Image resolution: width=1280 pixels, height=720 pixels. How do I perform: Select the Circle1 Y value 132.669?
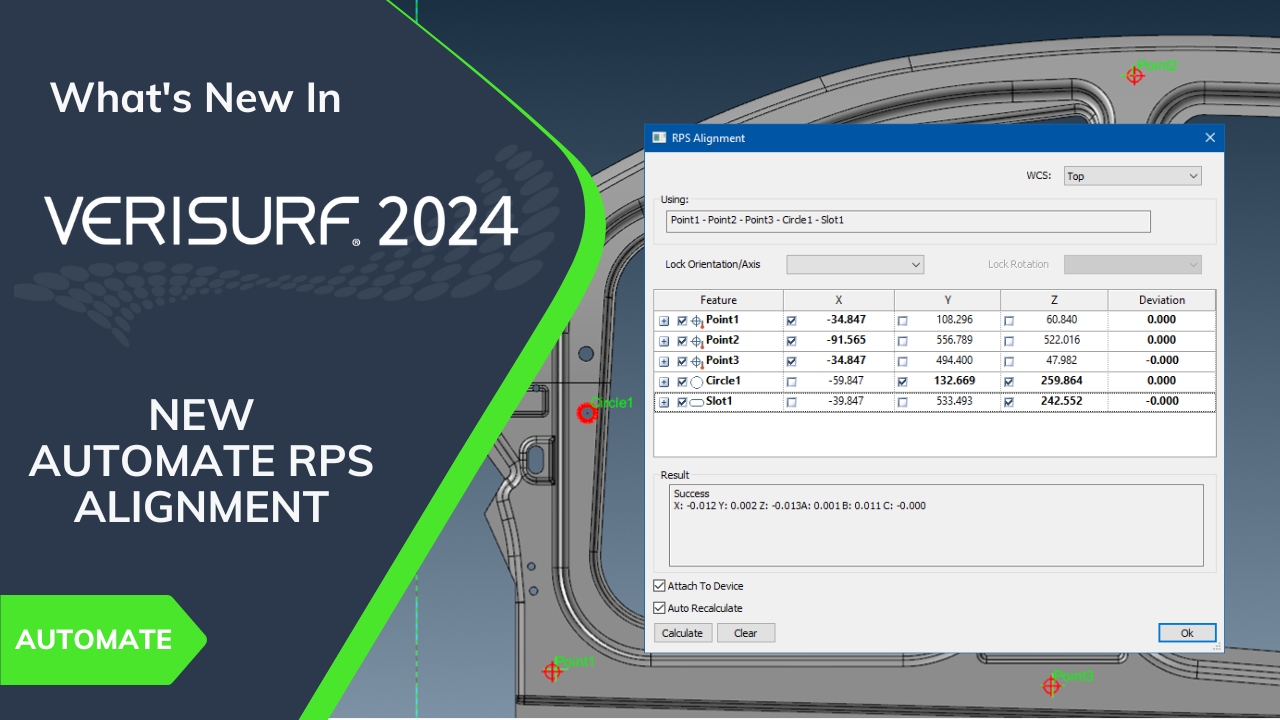tap(955, 381)
